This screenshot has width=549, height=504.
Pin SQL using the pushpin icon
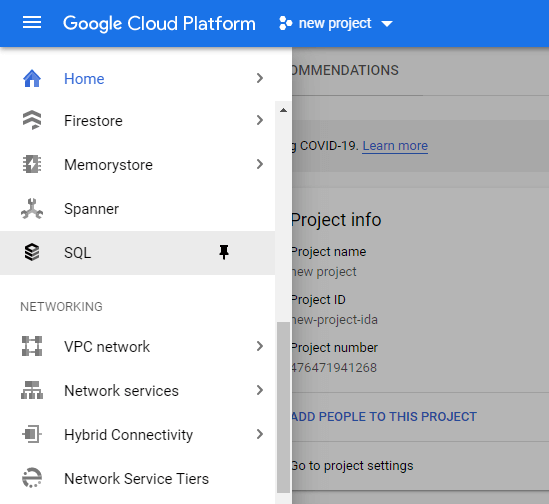pos(224,252)
